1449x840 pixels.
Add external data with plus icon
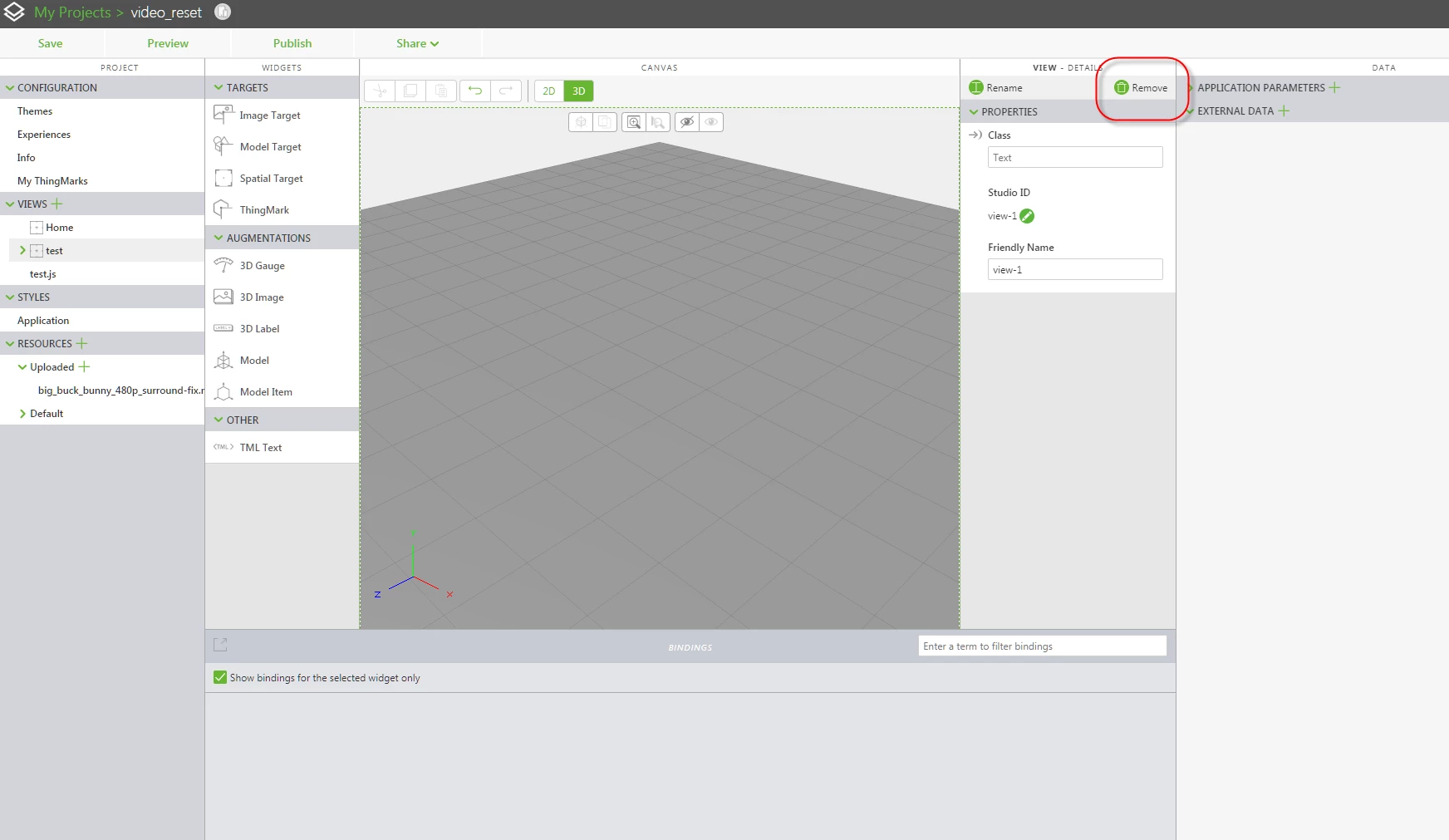(x=1284, y=111)
